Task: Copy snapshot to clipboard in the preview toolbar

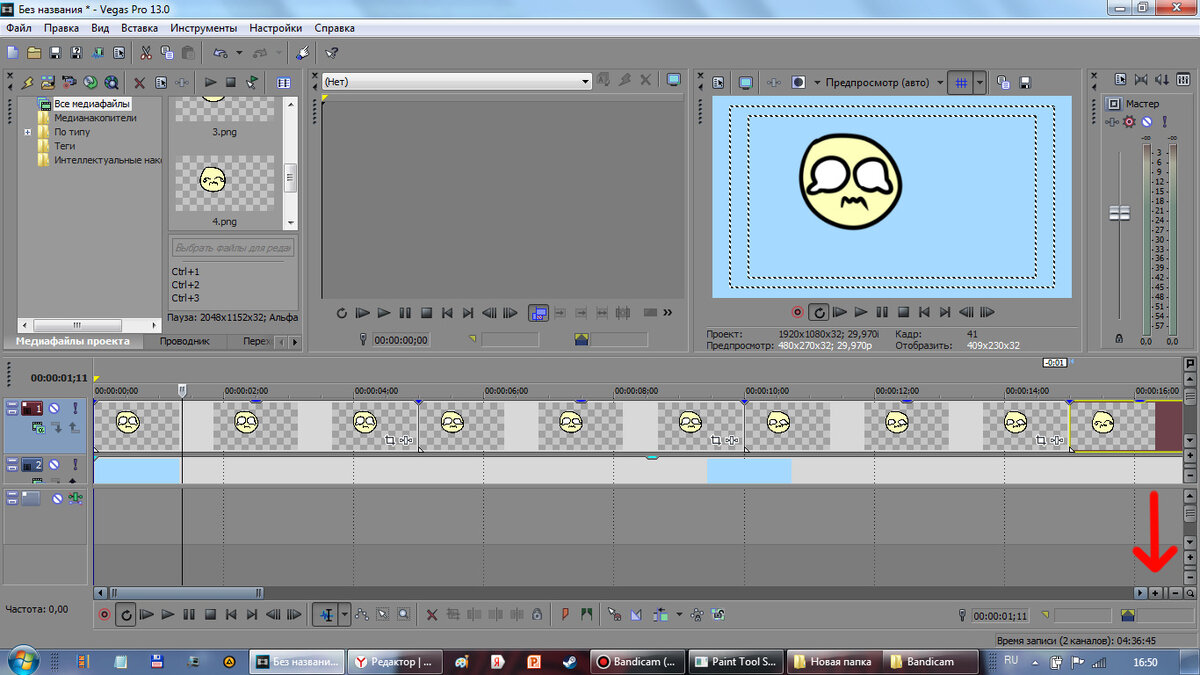Action: pos(1002,82)
